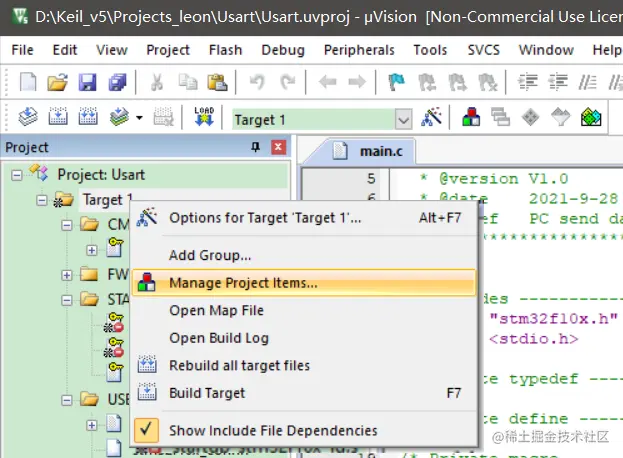
Task: Close the Project panel
Action: point(279,147)
